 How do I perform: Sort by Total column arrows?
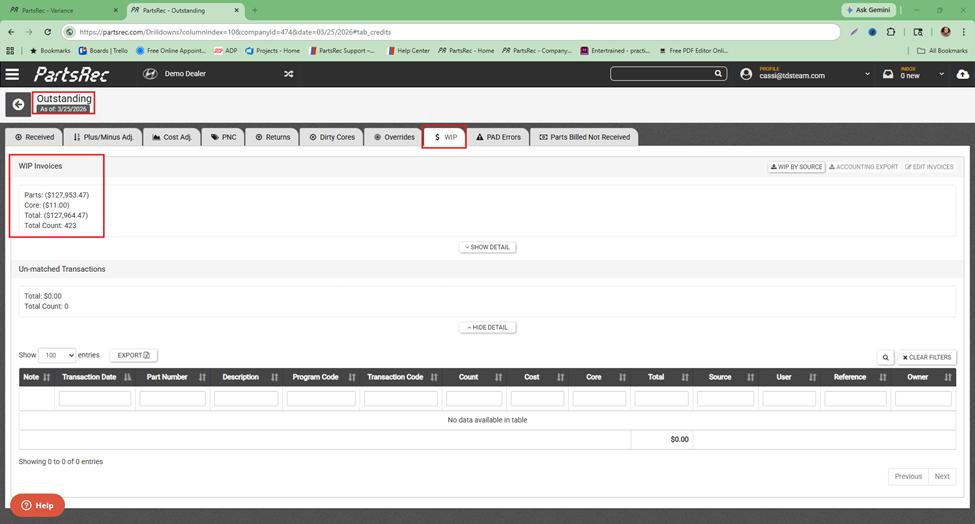click(685, 377)
